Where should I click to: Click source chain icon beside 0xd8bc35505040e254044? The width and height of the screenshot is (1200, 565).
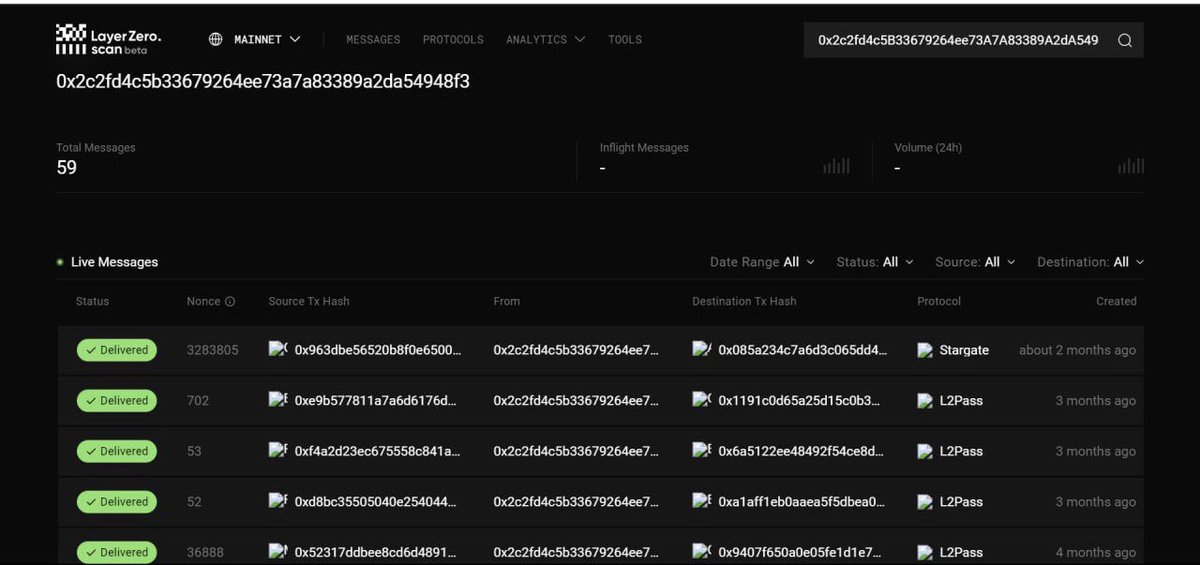point(278,500)
